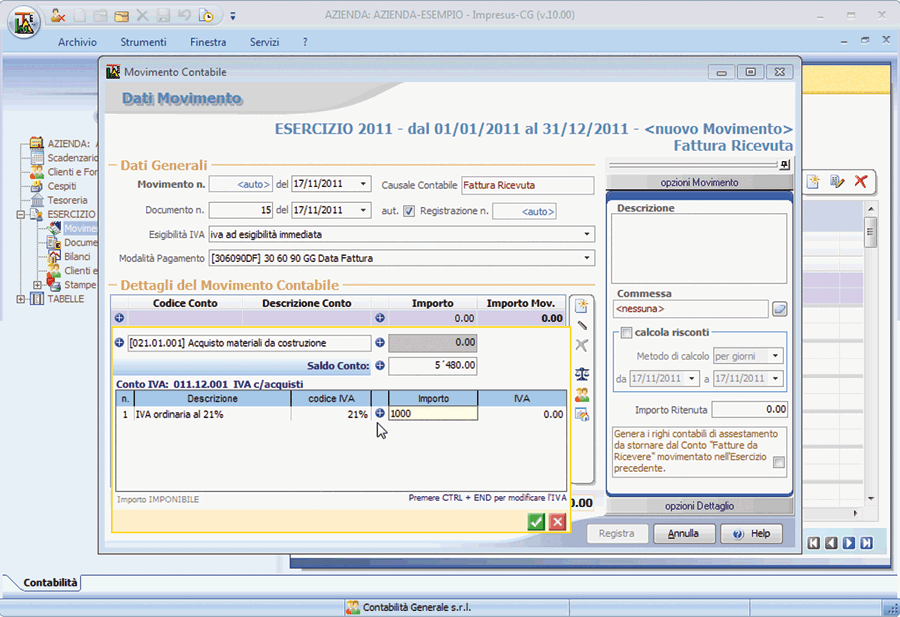
Task: Click the user-with-red-X icon in quick toolbar
Action: click(x=58, y=15)
